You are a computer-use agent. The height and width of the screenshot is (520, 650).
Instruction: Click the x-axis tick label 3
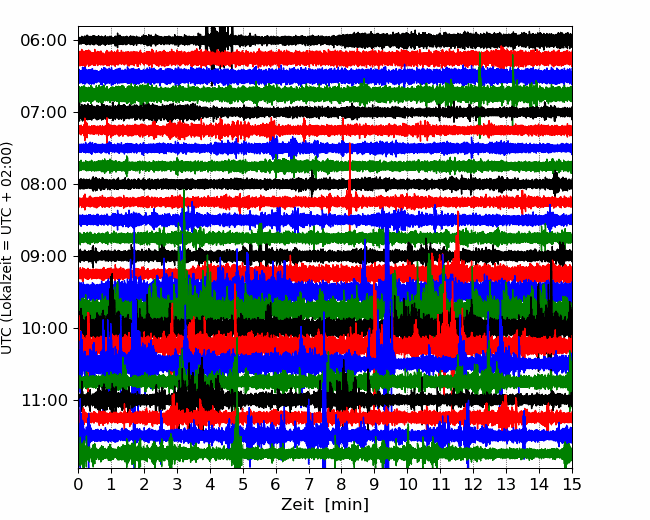pyautogui.click(x=177, y=484)
